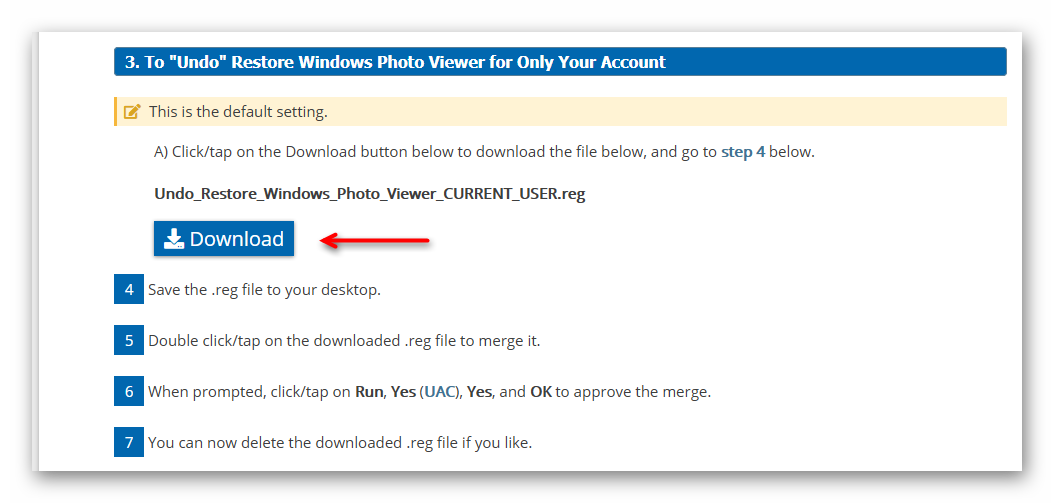Click the blue number 6 step badge
Screen dimensions: 1054x503
[x=129, y=392]
